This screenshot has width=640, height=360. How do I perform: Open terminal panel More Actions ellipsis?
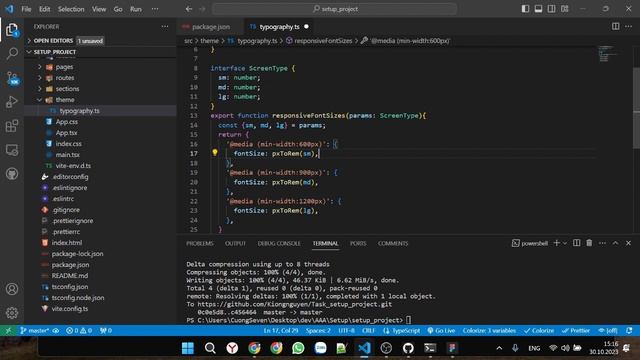(x=602, y=243)
